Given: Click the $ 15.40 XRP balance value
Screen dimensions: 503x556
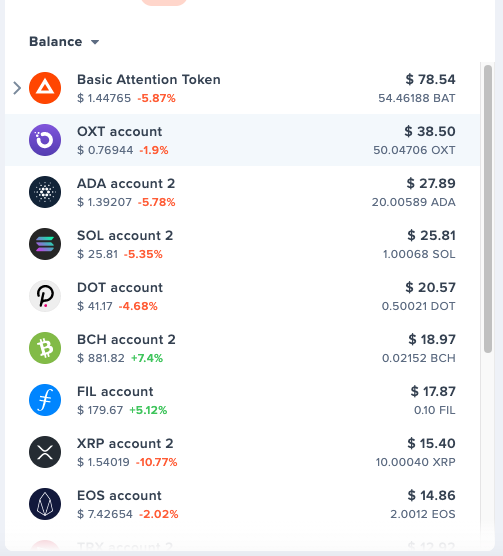Looking at the screenshot, I should click(x=431, y=444).
